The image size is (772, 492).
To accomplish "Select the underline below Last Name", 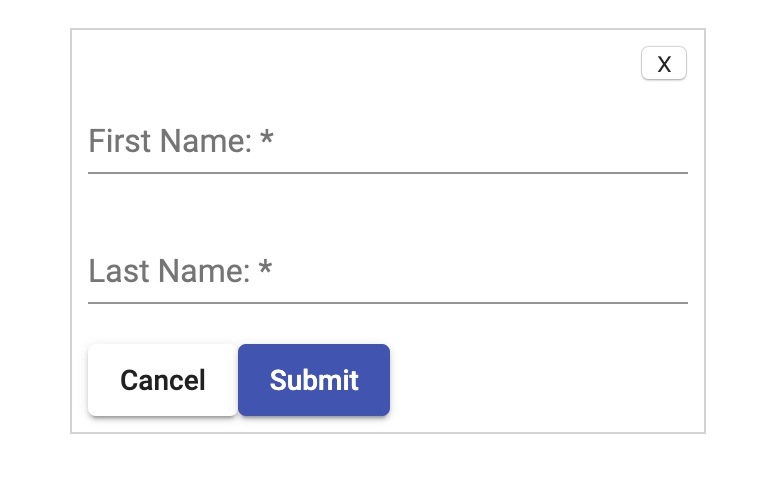I will 388,303.
